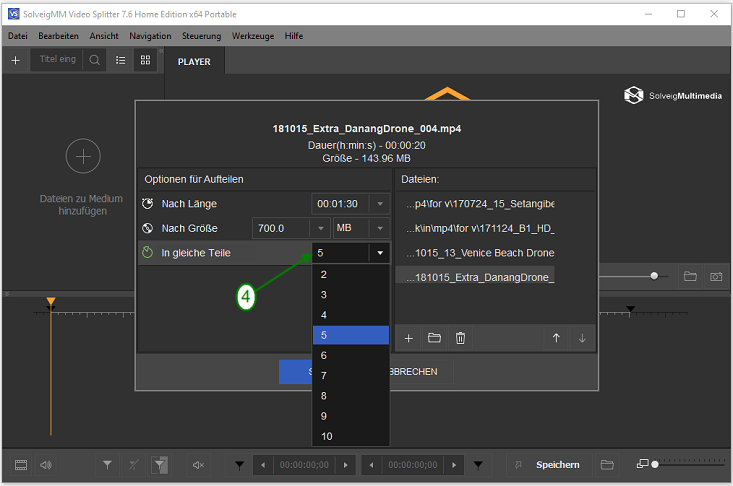Click the Titel eing search field

coord(57,59)
